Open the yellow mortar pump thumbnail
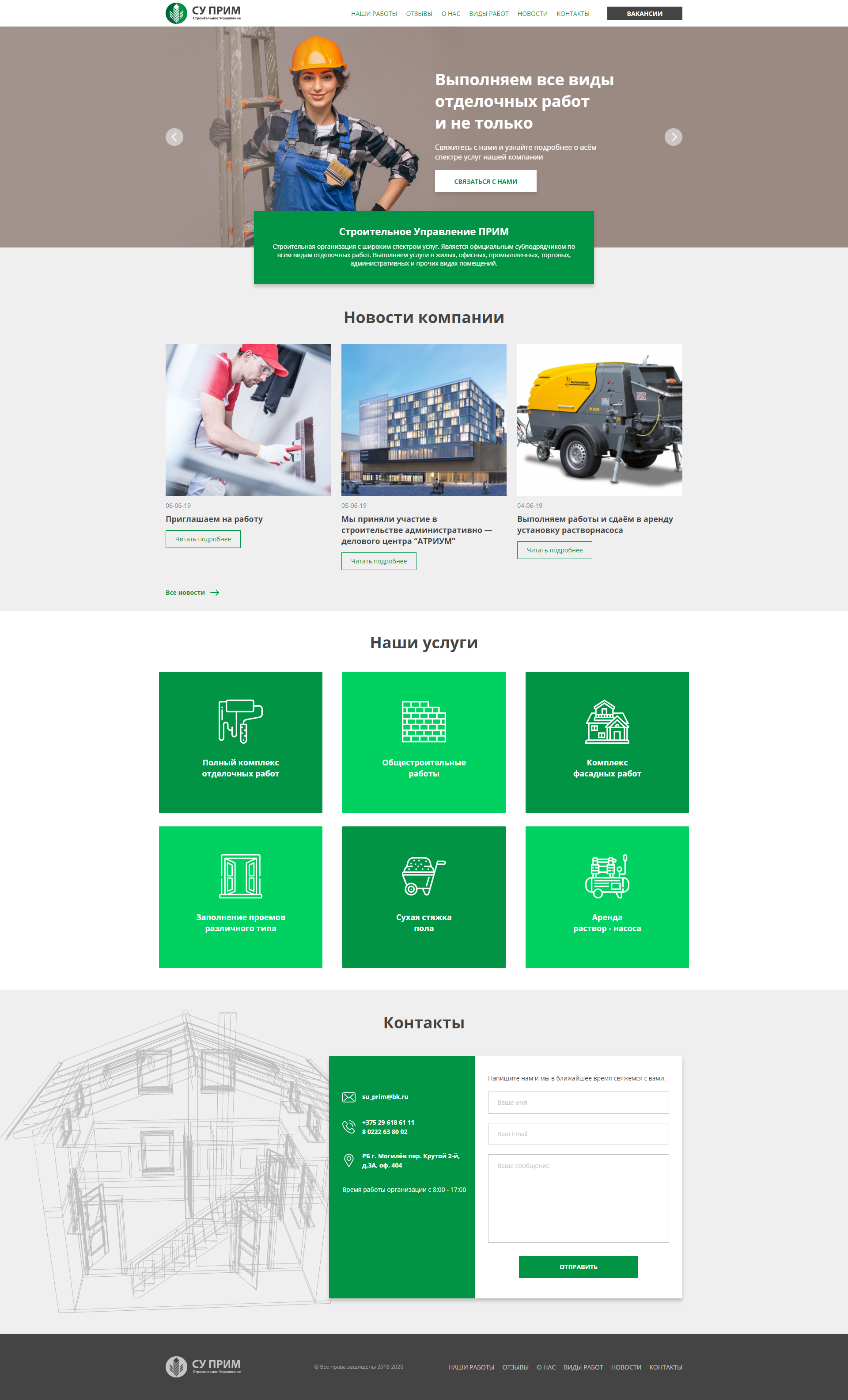This screenshot has height=1400, width=848. [x=600, y=420]
